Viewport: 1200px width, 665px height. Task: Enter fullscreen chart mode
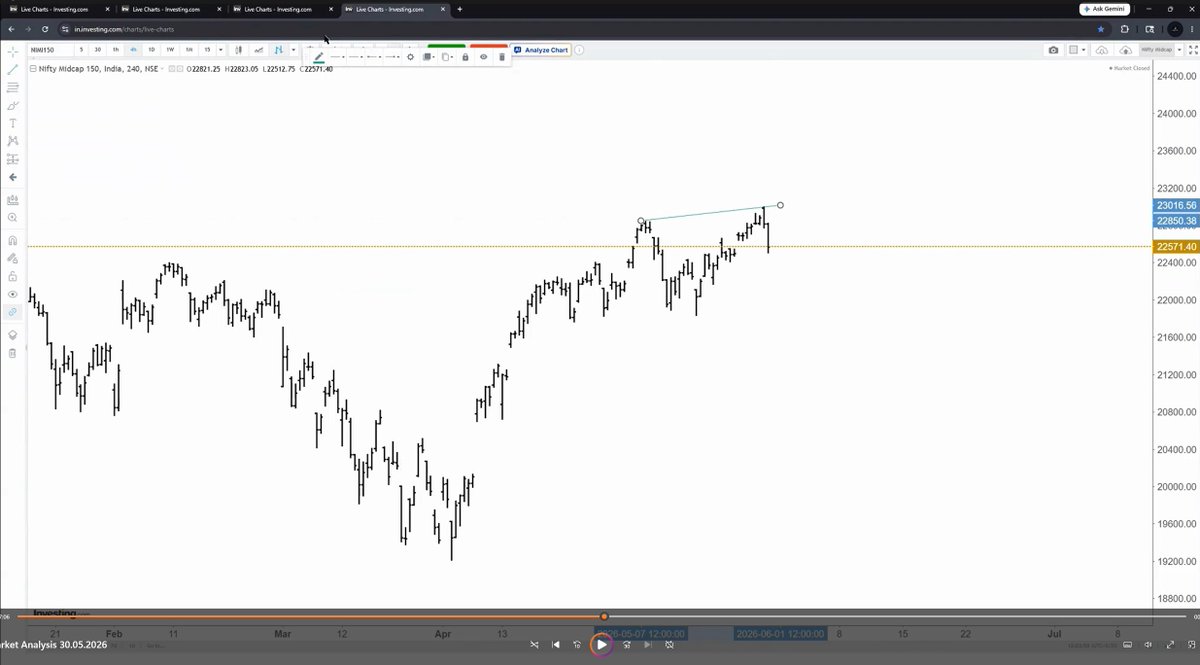pyautogui.click(x=1193, y=50)
